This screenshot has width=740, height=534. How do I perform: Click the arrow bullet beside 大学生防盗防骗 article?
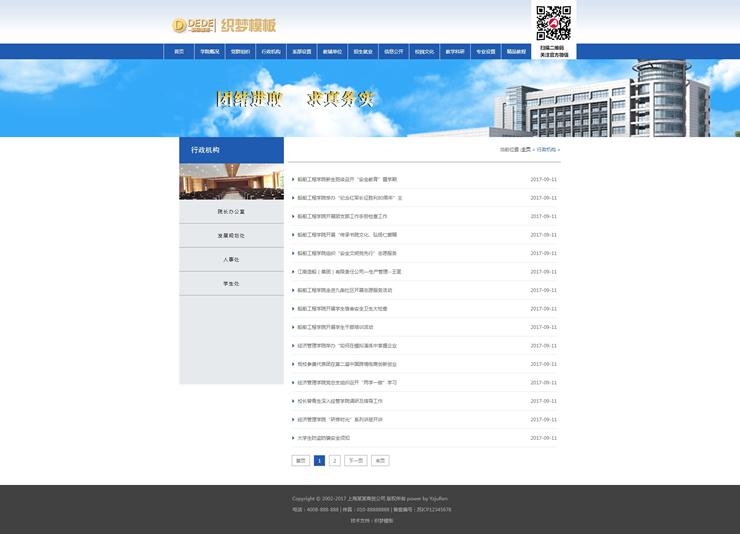[293, 438]
